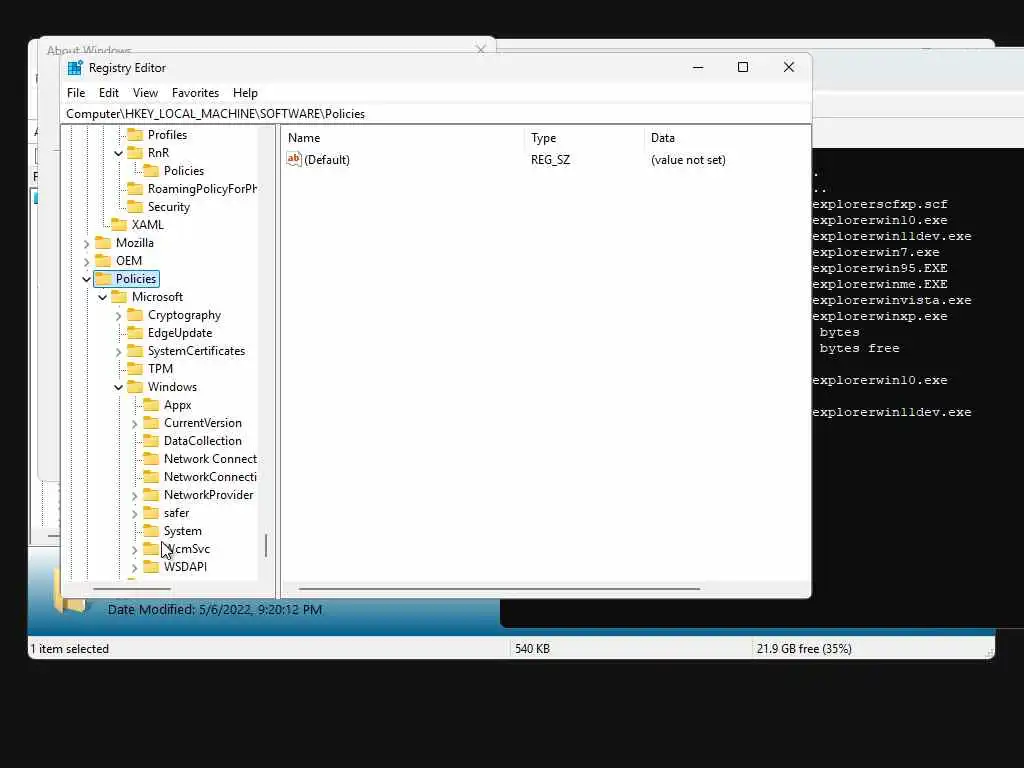
Task: Expand the CurrentVersion key
Action: (x=135, y=424)
